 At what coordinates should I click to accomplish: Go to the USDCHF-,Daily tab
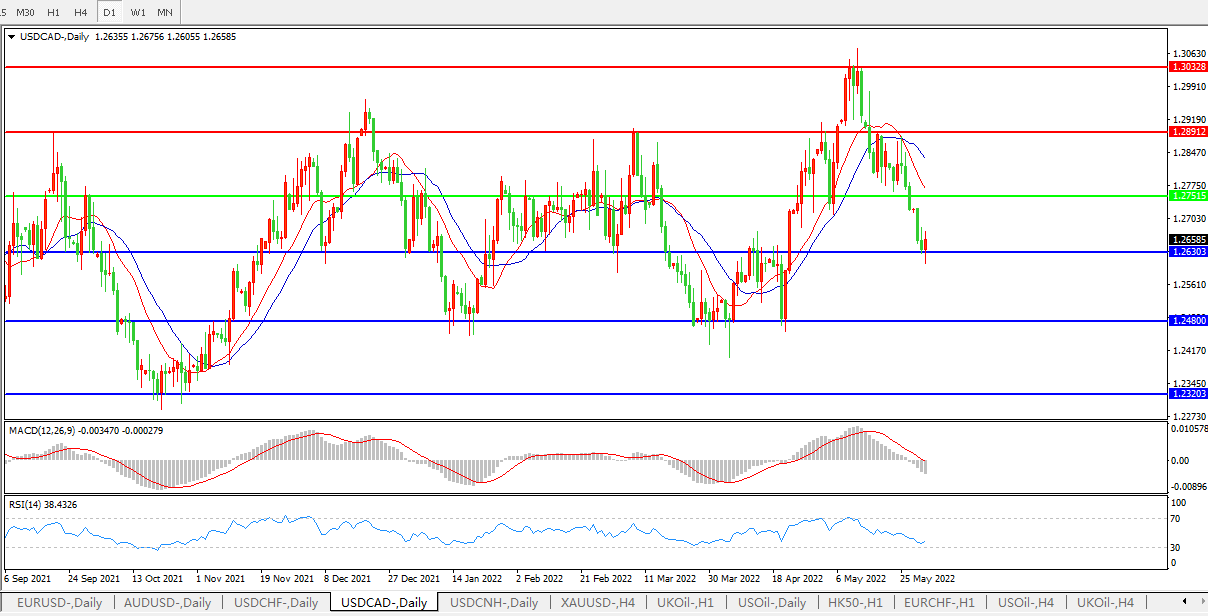(x=276, y=602)
